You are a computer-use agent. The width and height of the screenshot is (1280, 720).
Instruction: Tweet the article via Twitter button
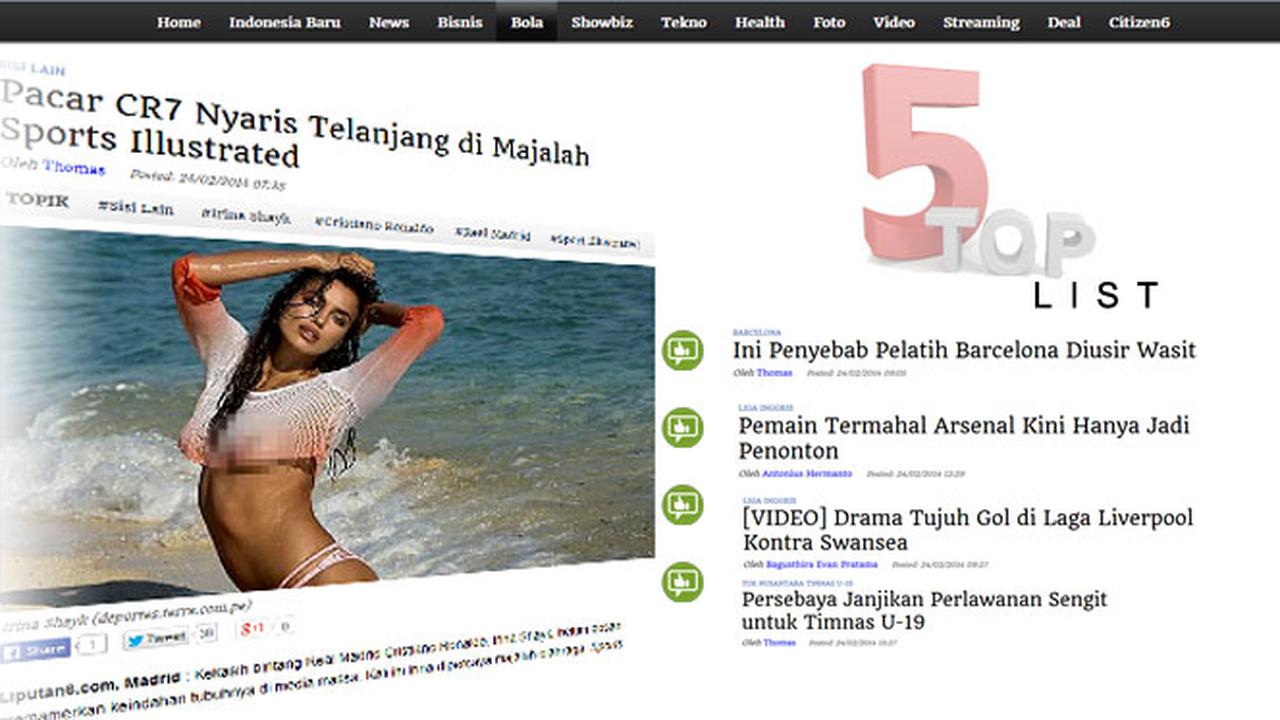click(x=156, y=636)
